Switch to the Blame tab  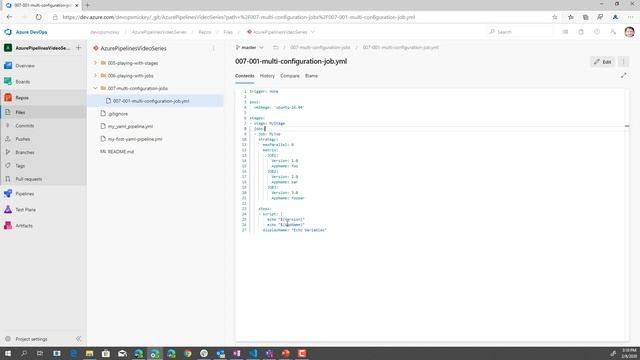(x=311, y=76)
